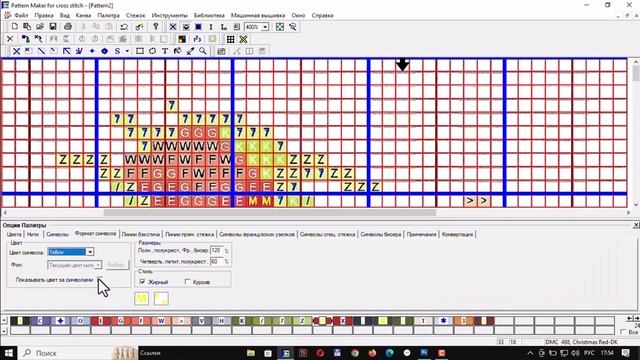Image resolution: width=640 pixels, height=360 pixels.
Task: Switch to the Цвета tab
Action: point(14,234)
